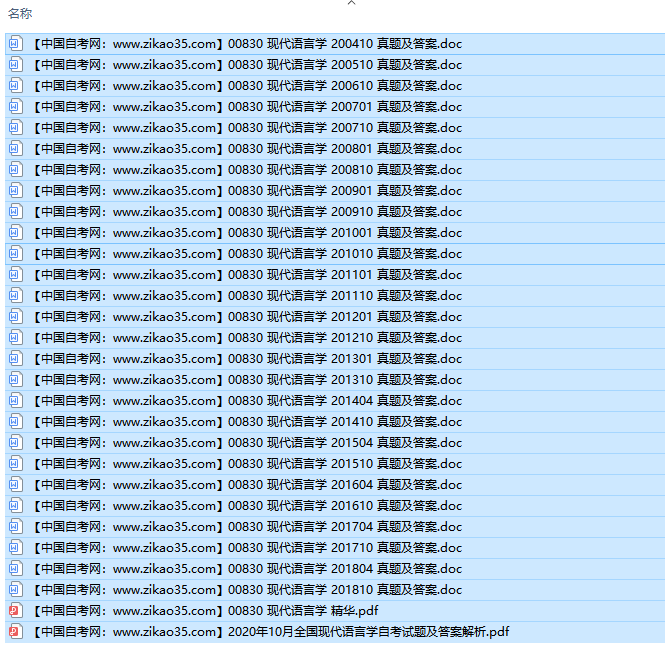Select file name 现代语言学 201604 真题及答案.doc
The width and height of the screenshot is (665, 661).
coord(364,485)
